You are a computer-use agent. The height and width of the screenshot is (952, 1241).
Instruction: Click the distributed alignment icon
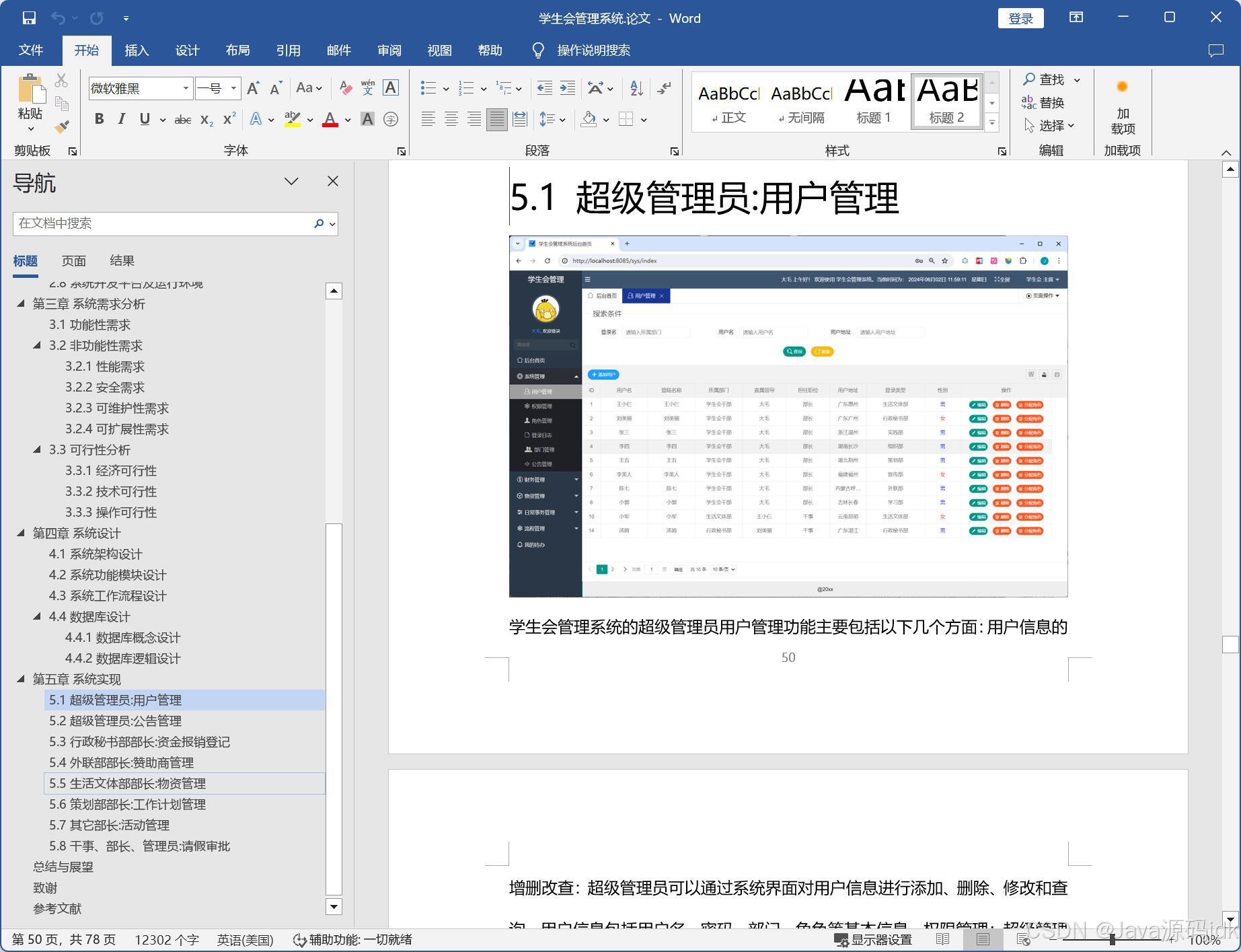pyautogui.click(x=520, y=120)
